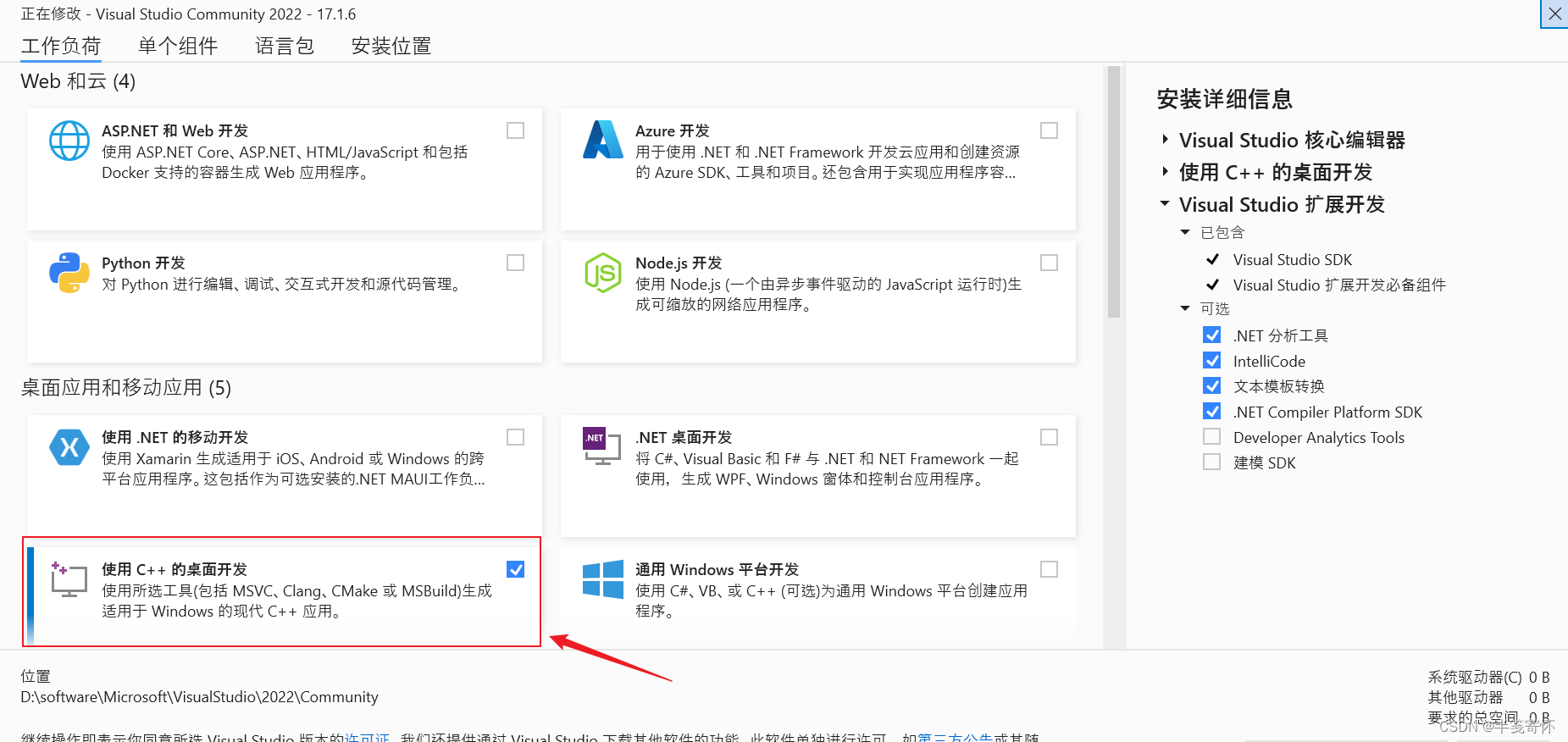Expand Visual Studio 核心编辑器 details
Viewport: 1568px width, 742px height.
(1166, 140)
